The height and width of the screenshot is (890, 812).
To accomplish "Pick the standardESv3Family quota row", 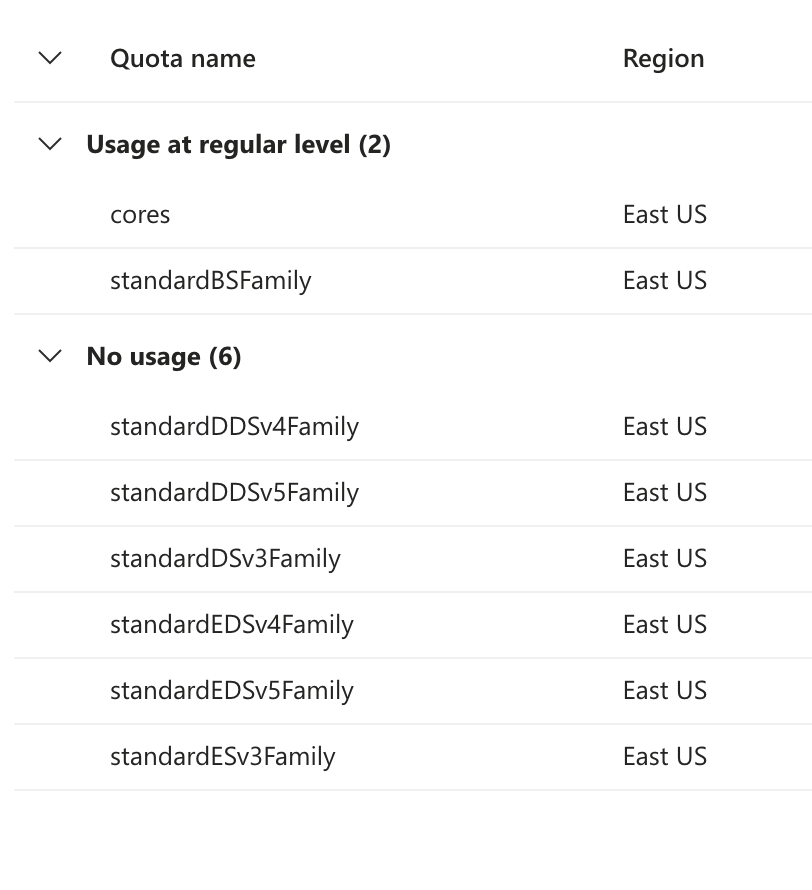I will (x=222, y=757).
